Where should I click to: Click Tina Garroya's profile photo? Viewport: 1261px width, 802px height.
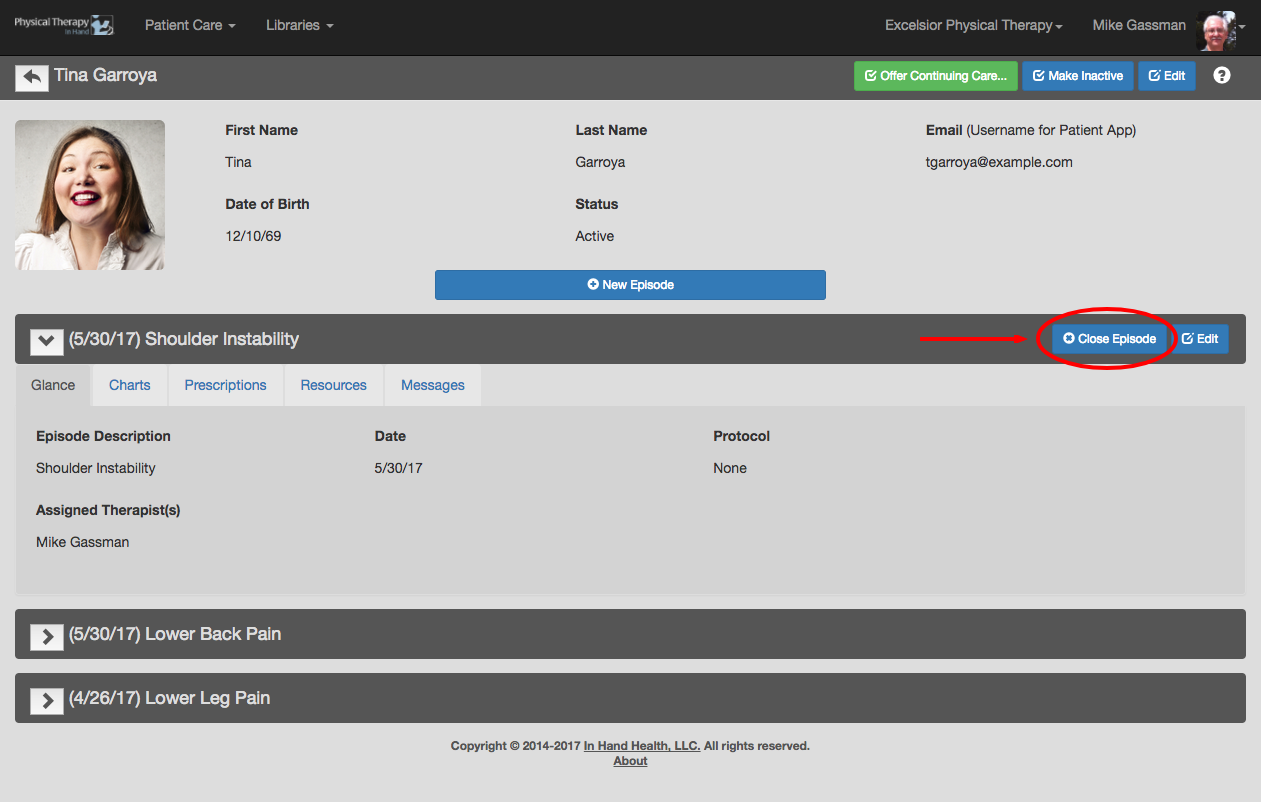point(90,195)
